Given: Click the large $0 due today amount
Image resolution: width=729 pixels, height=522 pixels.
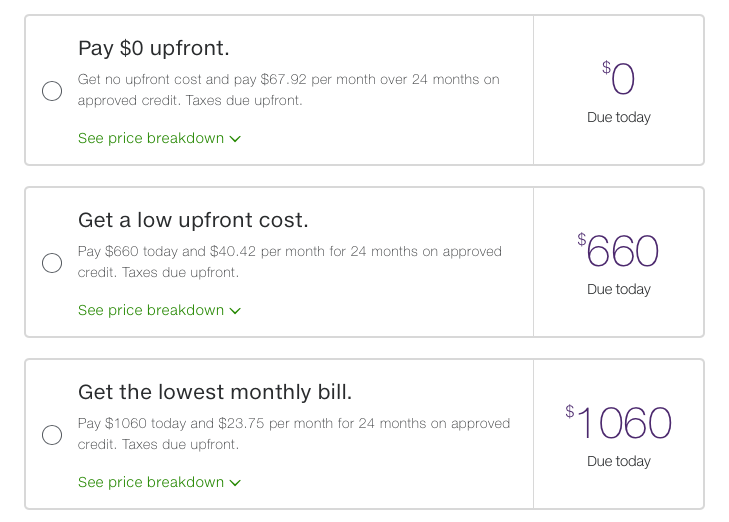Looking at the screenshot, I should [621, 79].
